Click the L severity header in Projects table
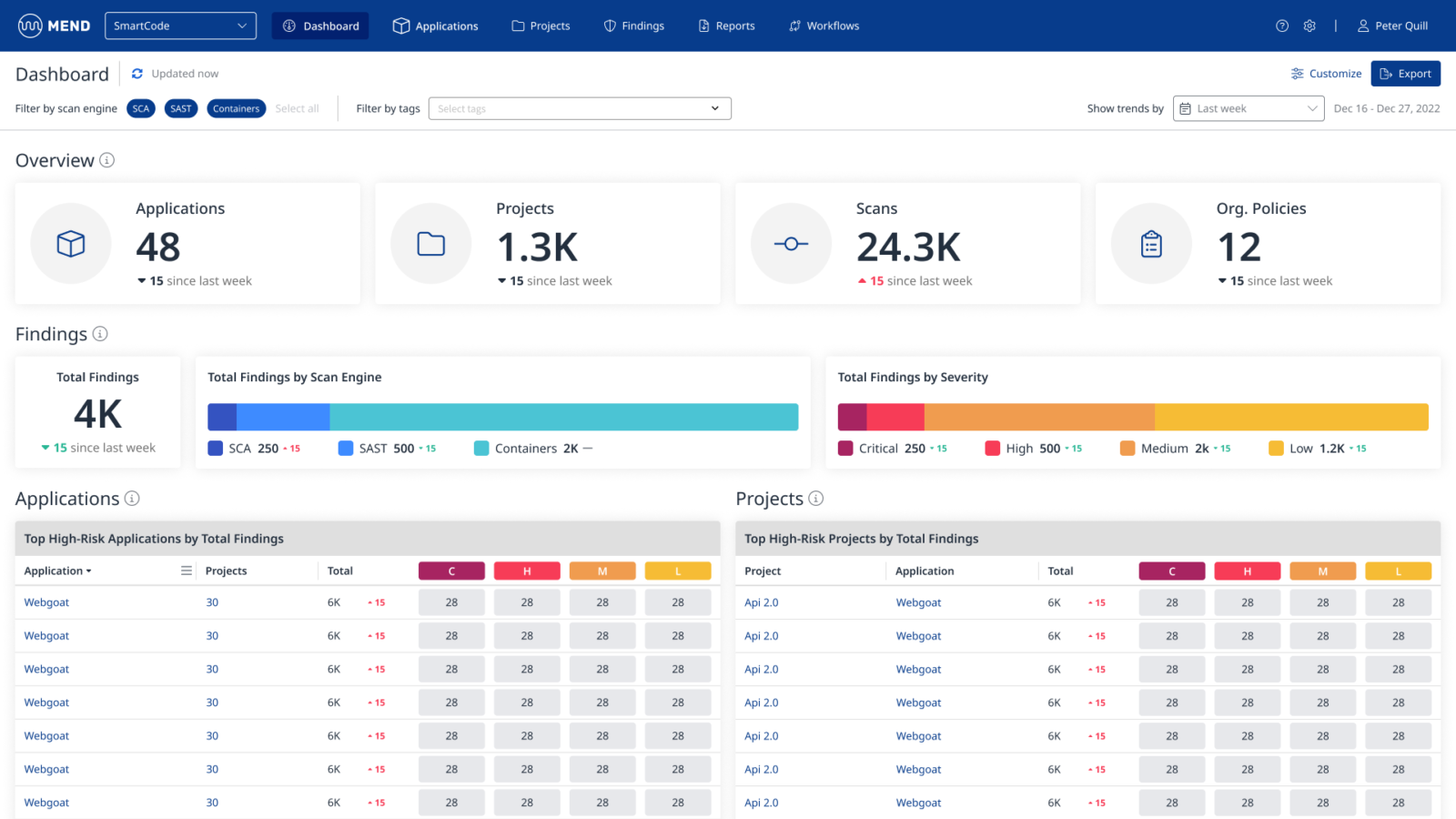The height and width of the screenshot is (819, 1456). click(x=1399, y=571)
